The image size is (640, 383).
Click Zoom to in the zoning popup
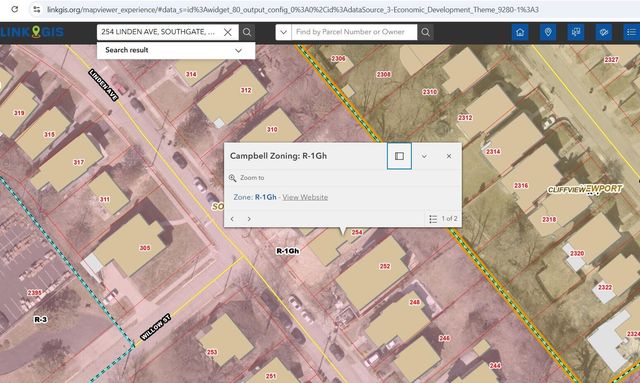[247, 178]
